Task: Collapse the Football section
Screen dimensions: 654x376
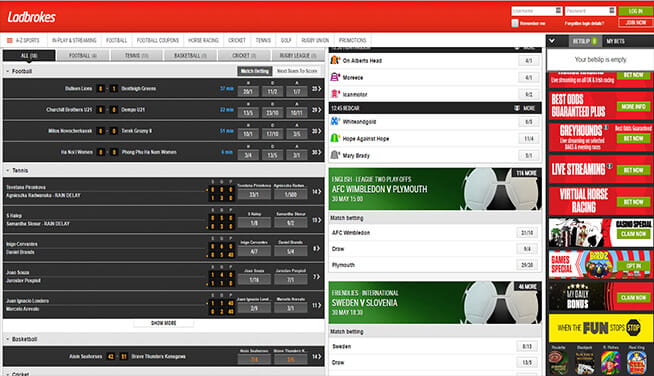Action: click(8, 71)
